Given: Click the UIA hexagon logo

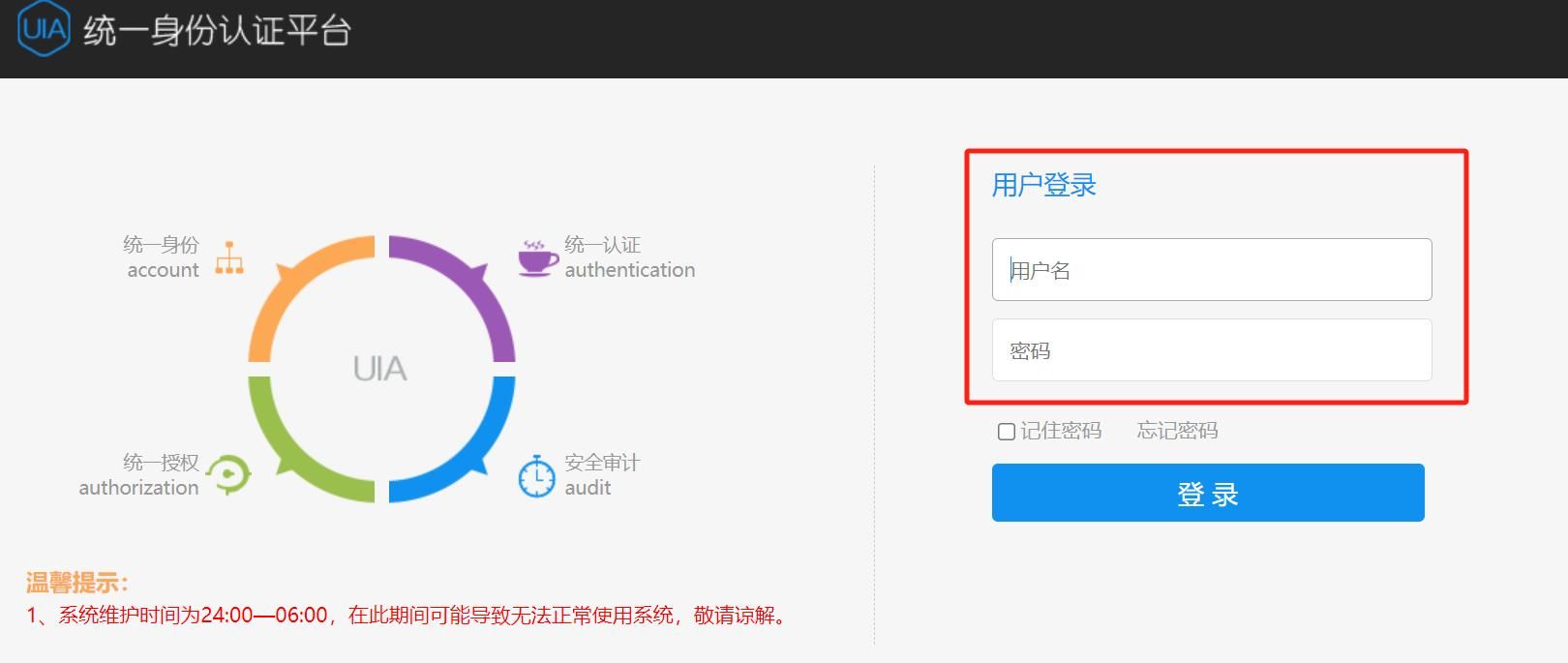Looking at the screenshot, I should [x=44, y=29].
